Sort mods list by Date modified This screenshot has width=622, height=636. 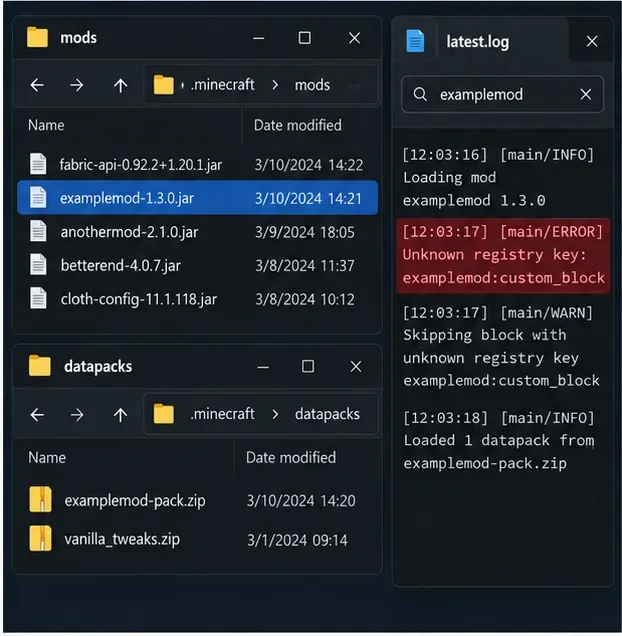[298, 126]
